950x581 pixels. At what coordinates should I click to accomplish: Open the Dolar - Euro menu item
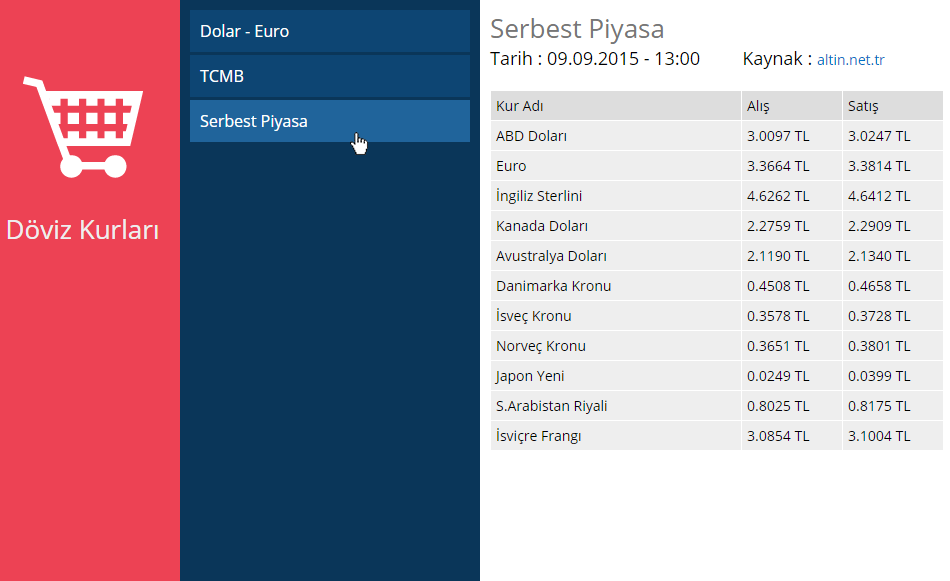(330, 32)
